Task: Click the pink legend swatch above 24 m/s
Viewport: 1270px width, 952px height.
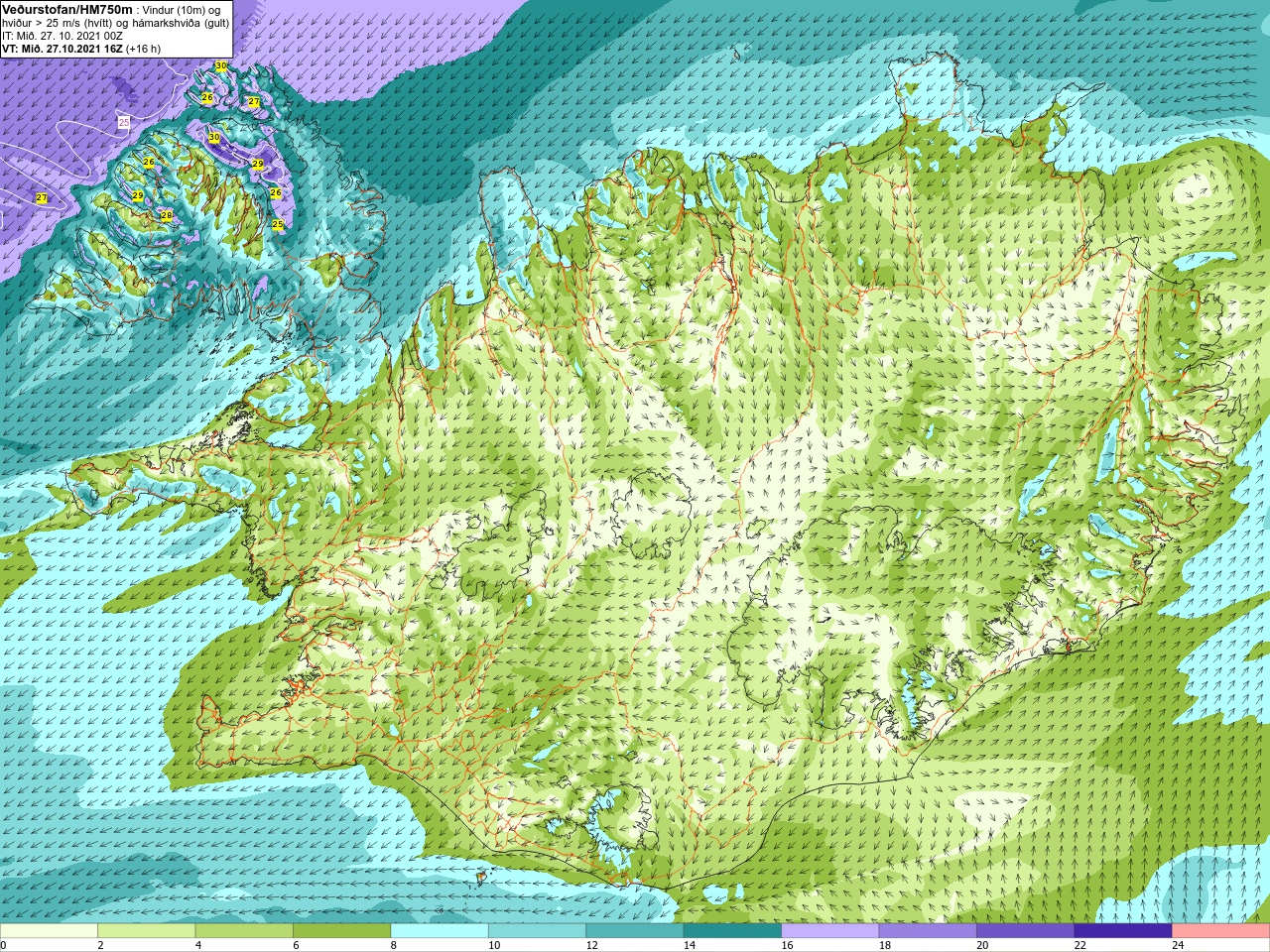Action: [x=1221, y=931]
